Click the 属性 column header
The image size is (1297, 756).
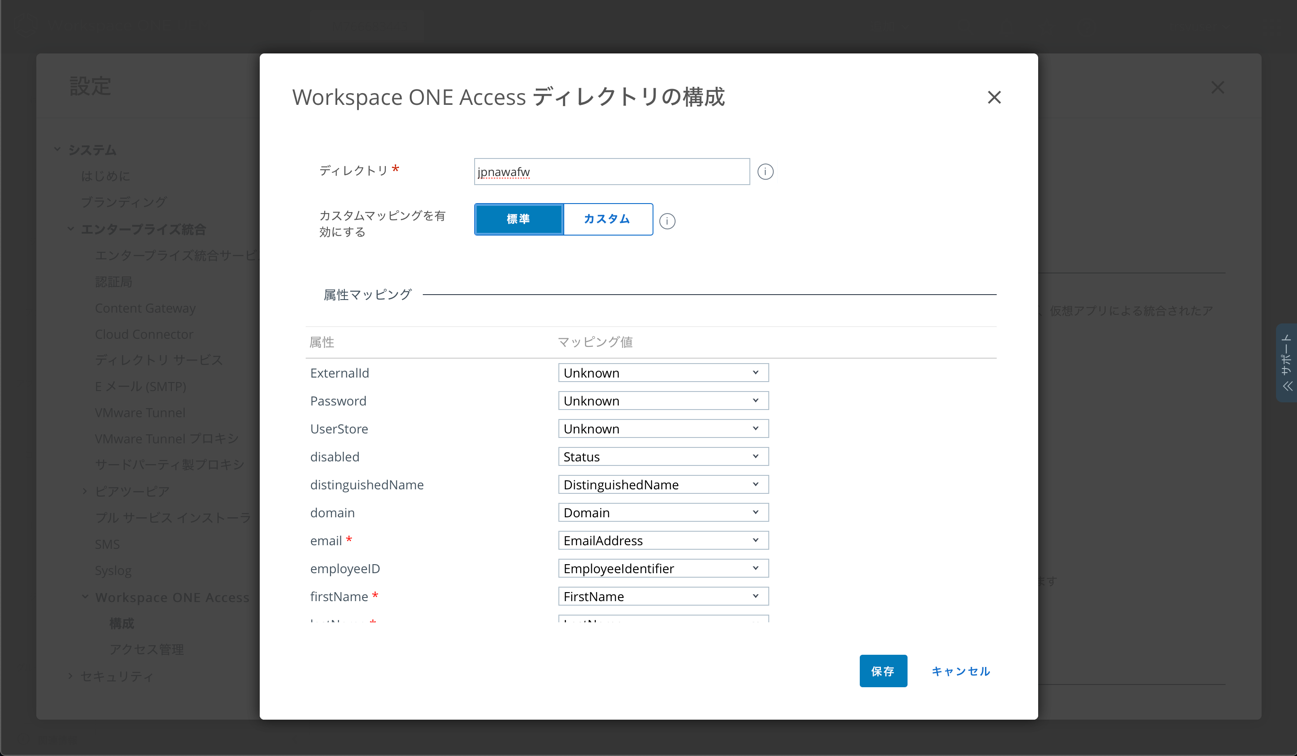click(322, 342)
